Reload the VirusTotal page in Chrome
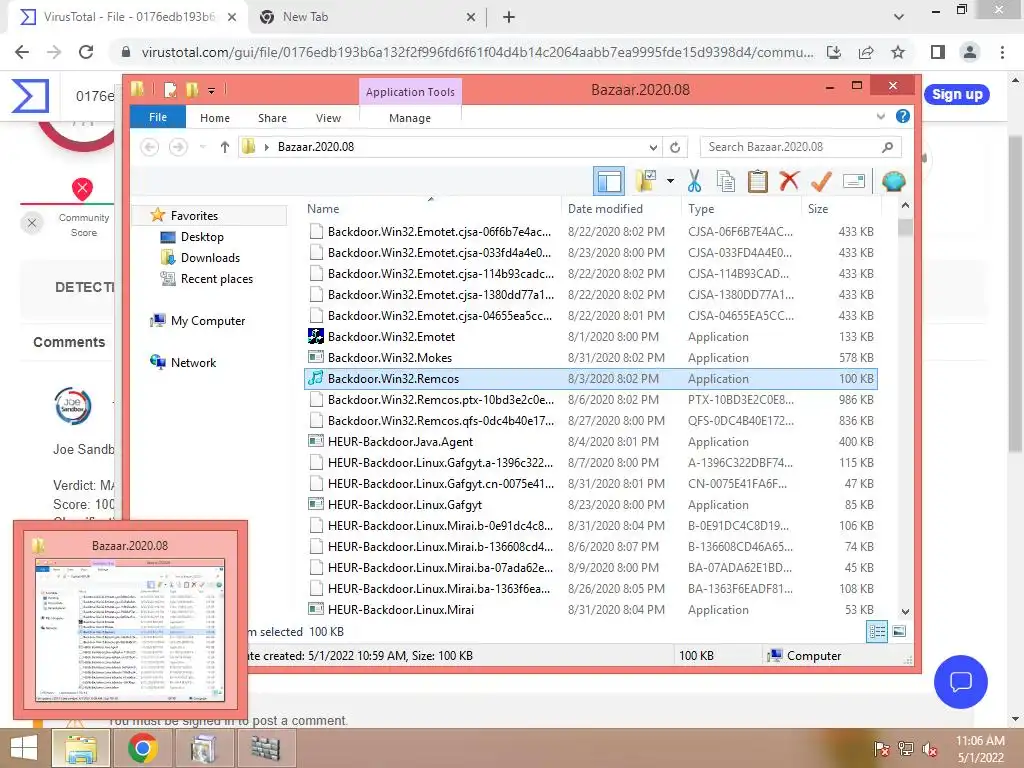The height and width of the screenshot is (768, 1024). click(x=86, y=52)
